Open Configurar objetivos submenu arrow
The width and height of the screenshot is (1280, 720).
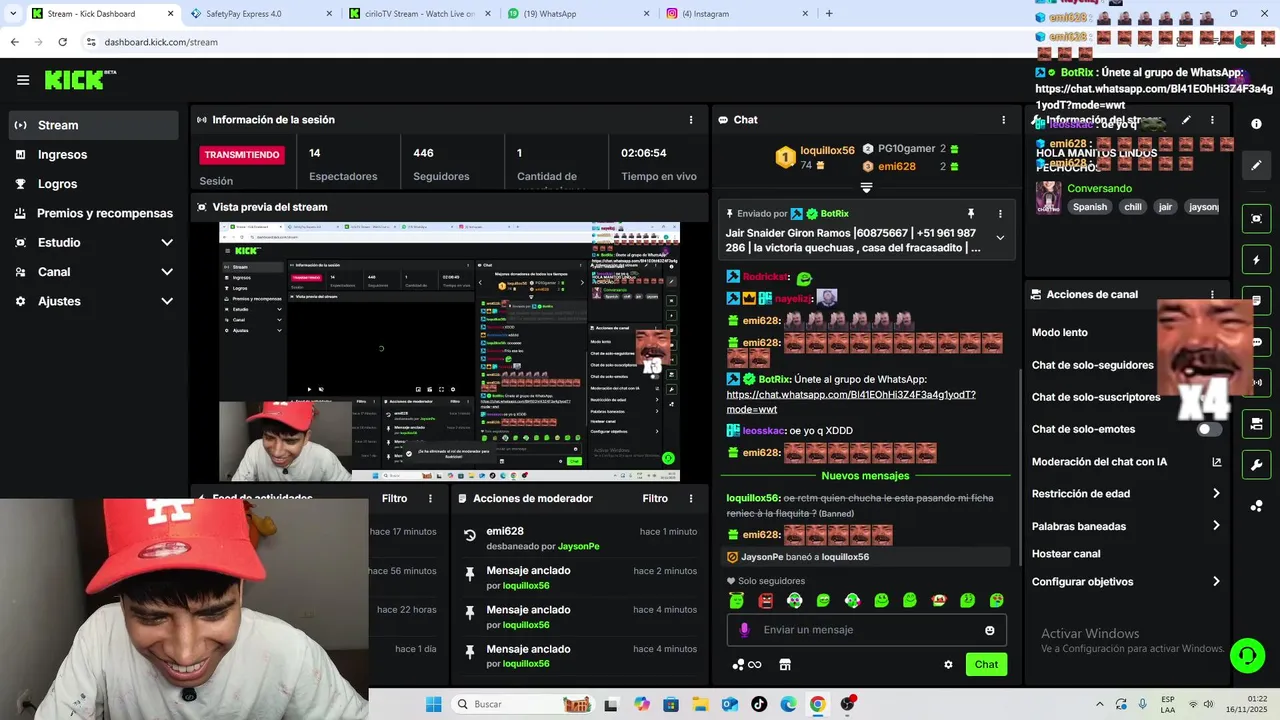1216,582
